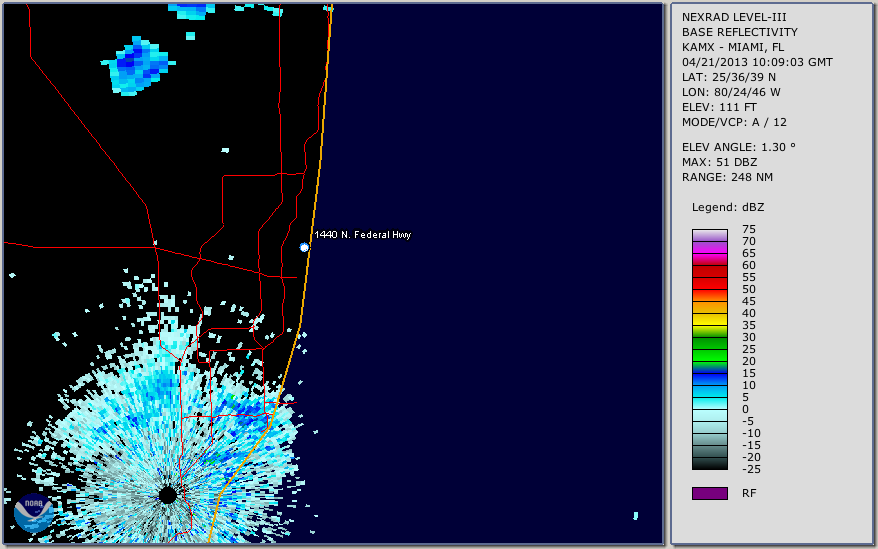Click the -25 dBZ black legend swatch
878x549 pixels.
coord(709,464)
